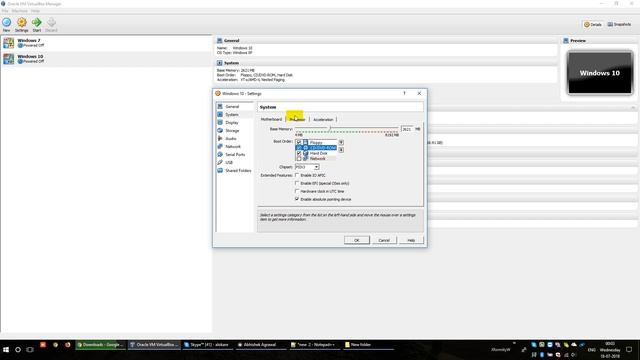Toggle the Hard Disk boot order checkbox
This screenshot has width=640, height=360.
pyautogui.click(x=299, y=153)
